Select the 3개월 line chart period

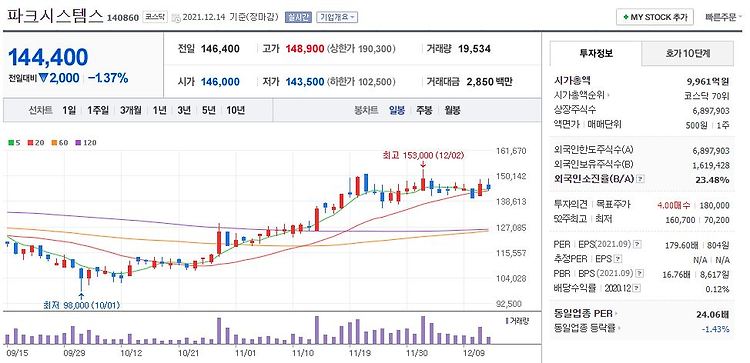tap(131, 110)
